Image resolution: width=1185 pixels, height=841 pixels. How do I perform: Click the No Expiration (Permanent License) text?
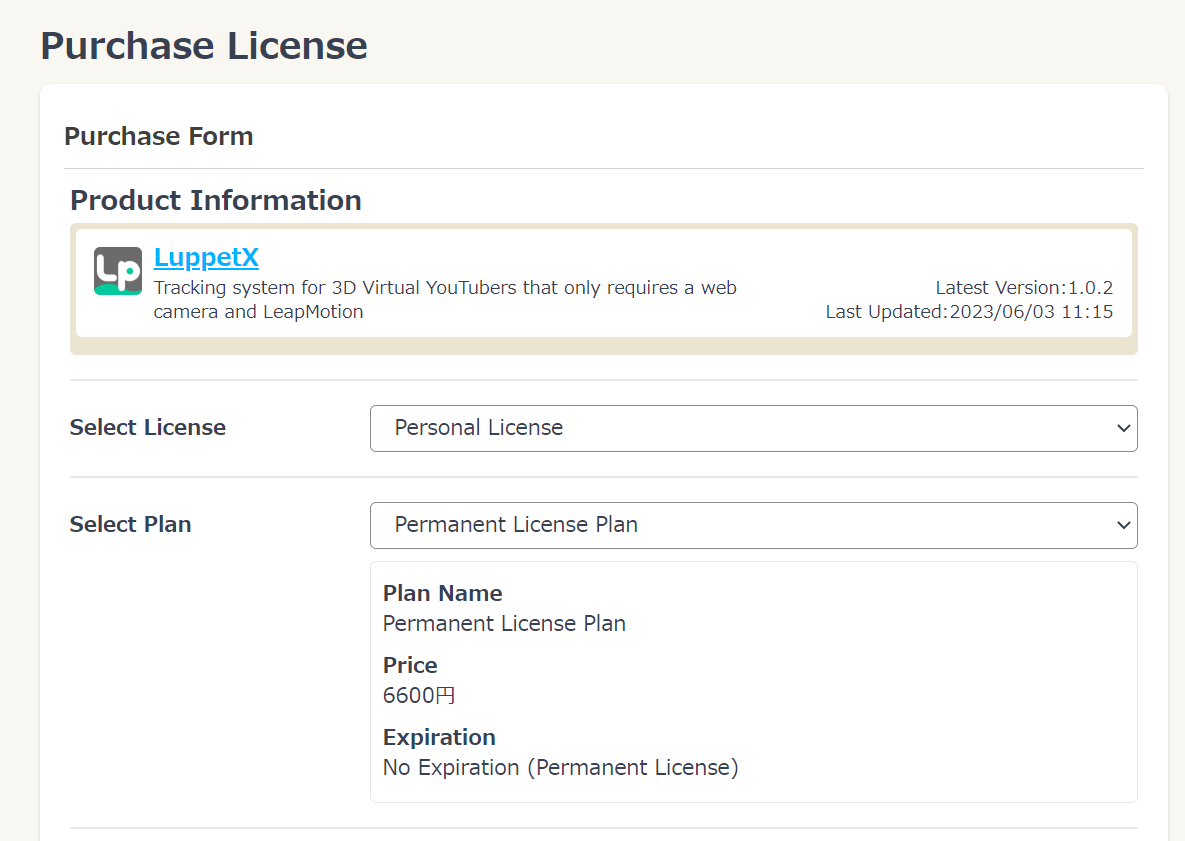(560, 768)
